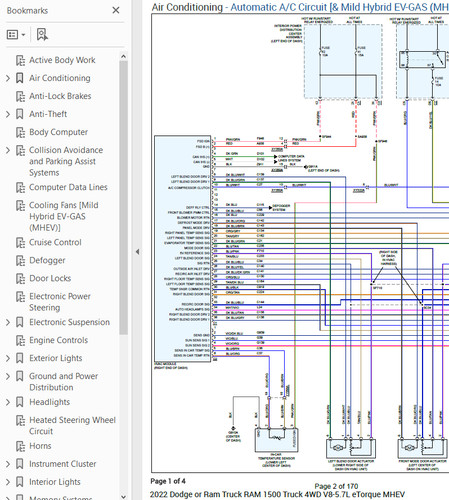Expand Ground and Power Distribution bookmark
This screenshot has width=449, height=500.
tap(8, 376)
